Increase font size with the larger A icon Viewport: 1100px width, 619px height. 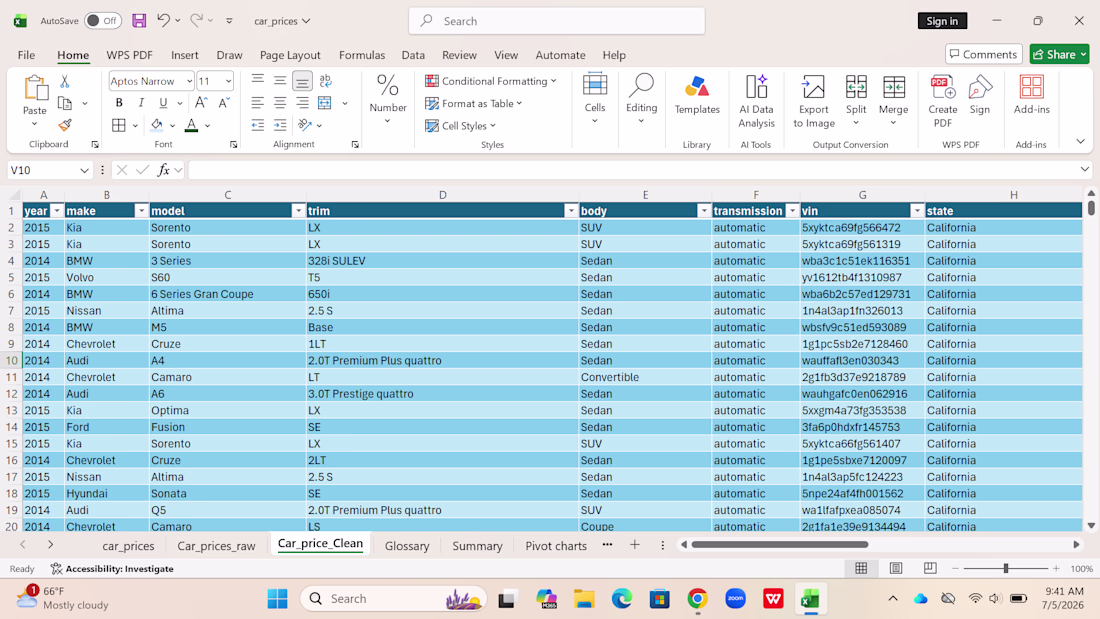coord(201,103)
